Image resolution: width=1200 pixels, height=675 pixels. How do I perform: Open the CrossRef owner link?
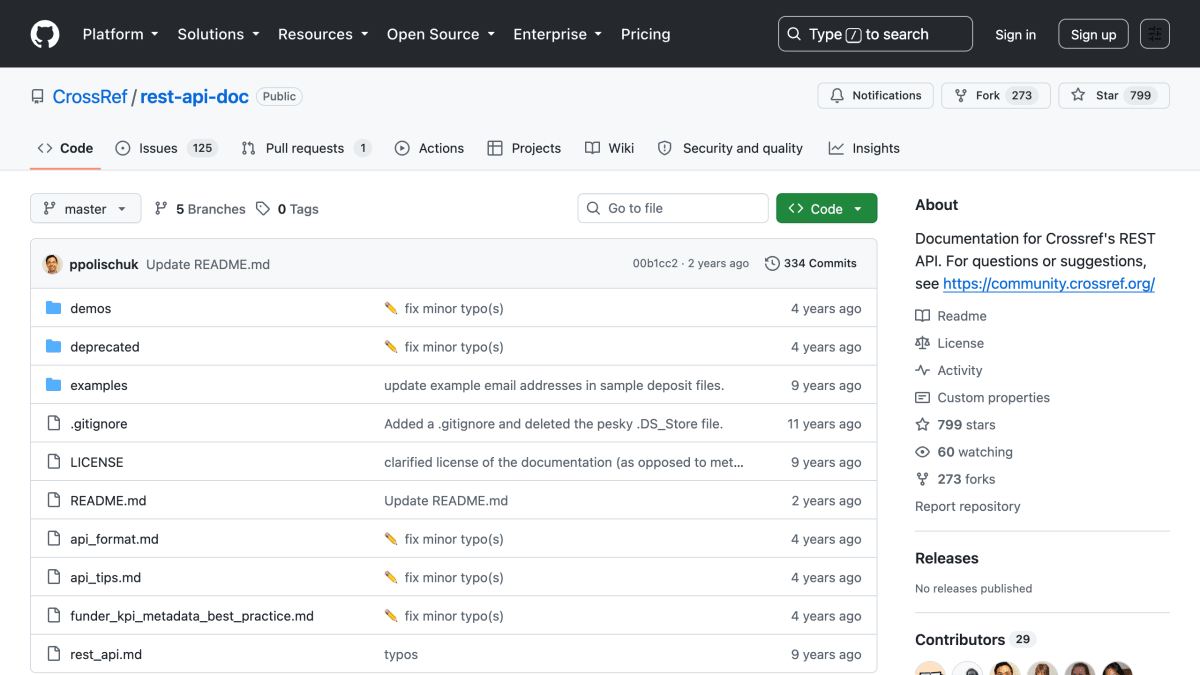[90, 97]
